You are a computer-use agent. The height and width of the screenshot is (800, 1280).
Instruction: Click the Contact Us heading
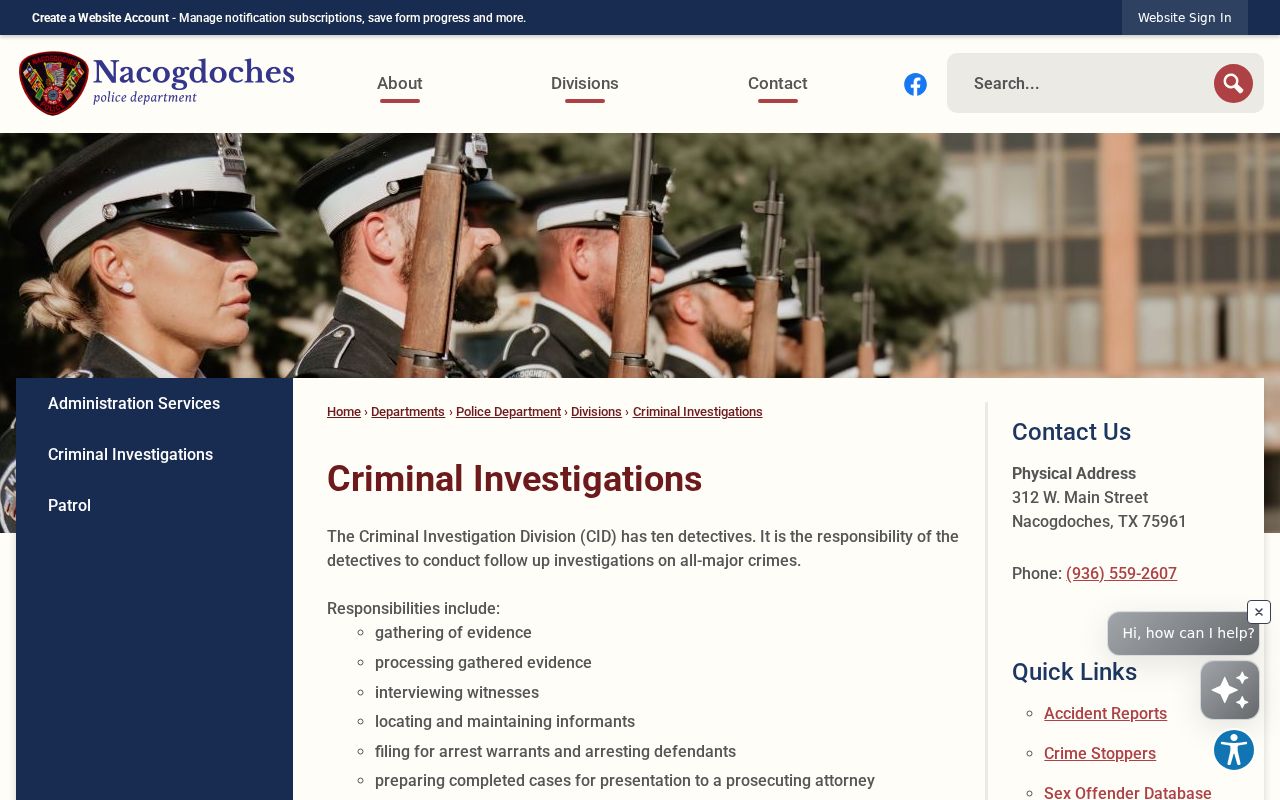coord(1071,432)
